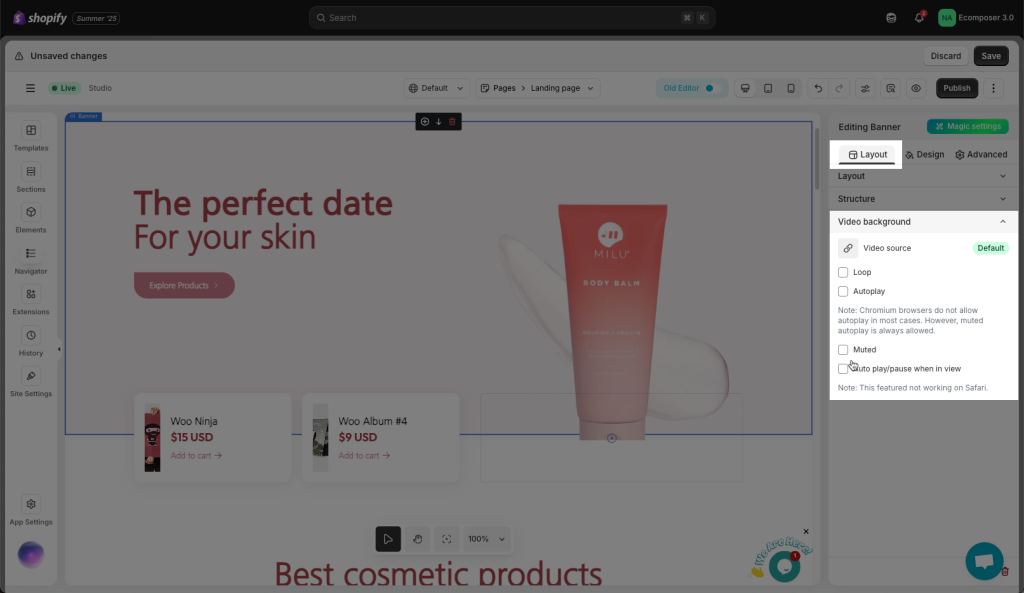Switch to tablet preview device
Image resolution: width=1024 pixels, height=593 pixels.
click(768, 88)
